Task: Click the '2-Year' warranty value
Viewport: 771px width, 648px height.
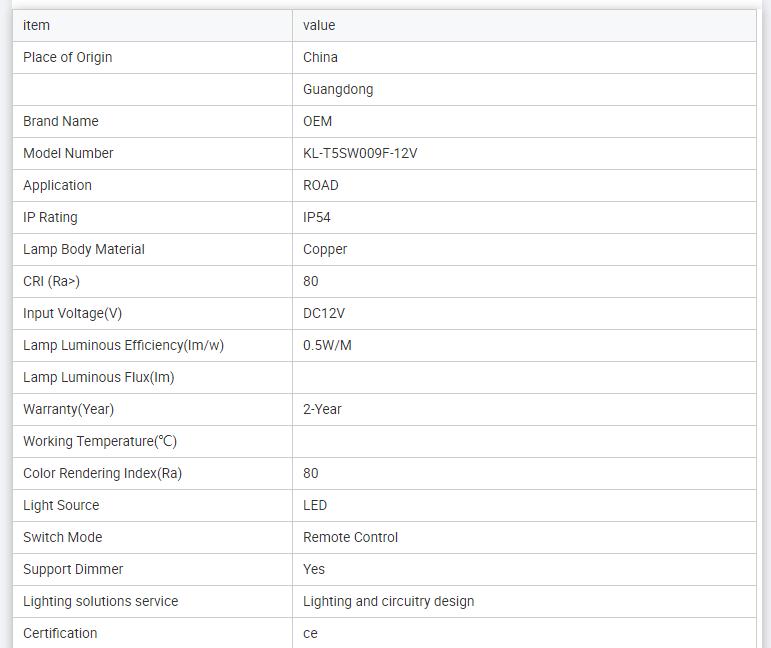Action: pos(322,409)
